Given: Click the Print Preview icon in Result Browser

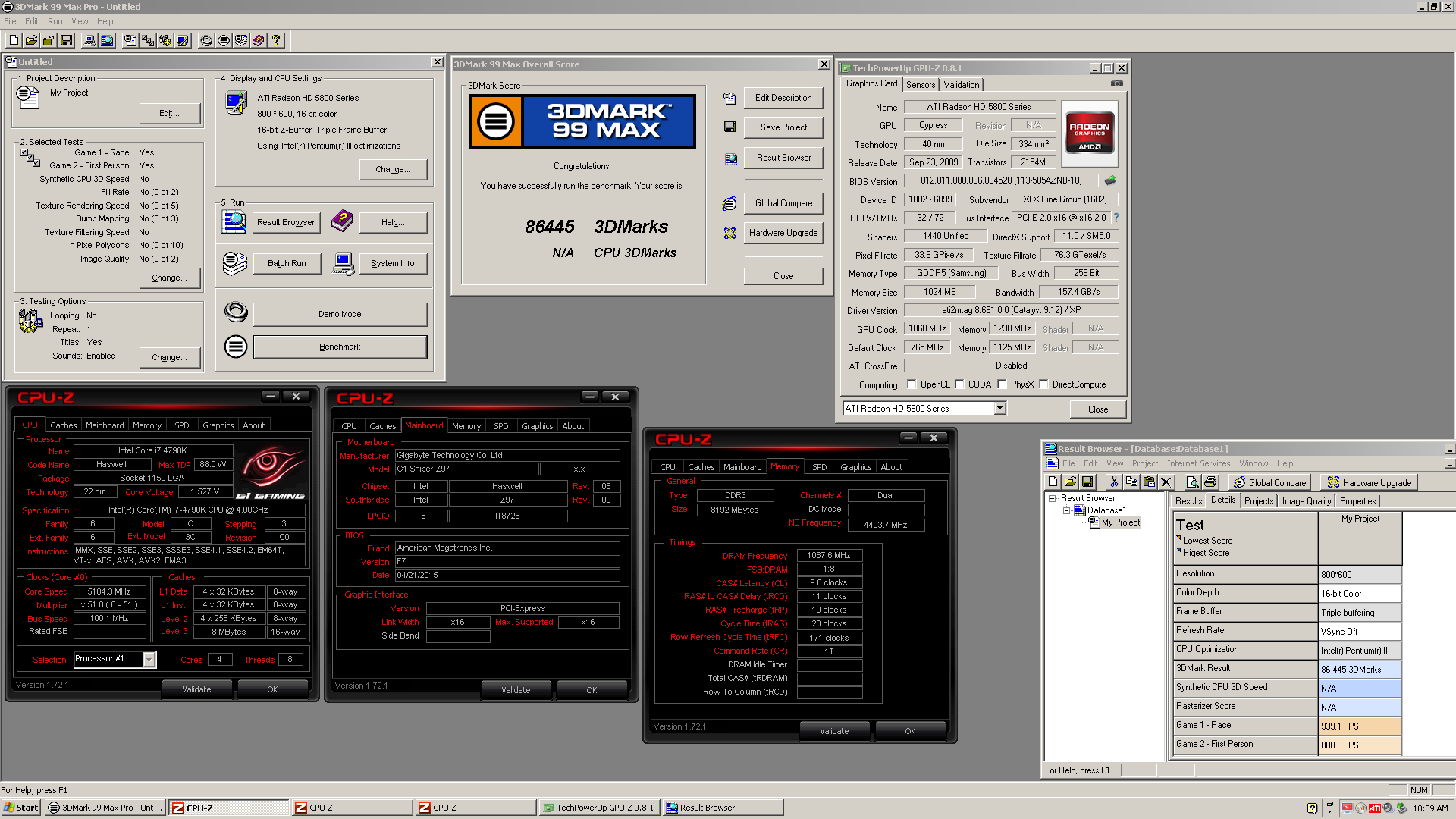Looking at the screenshot, I should 1192,482.
